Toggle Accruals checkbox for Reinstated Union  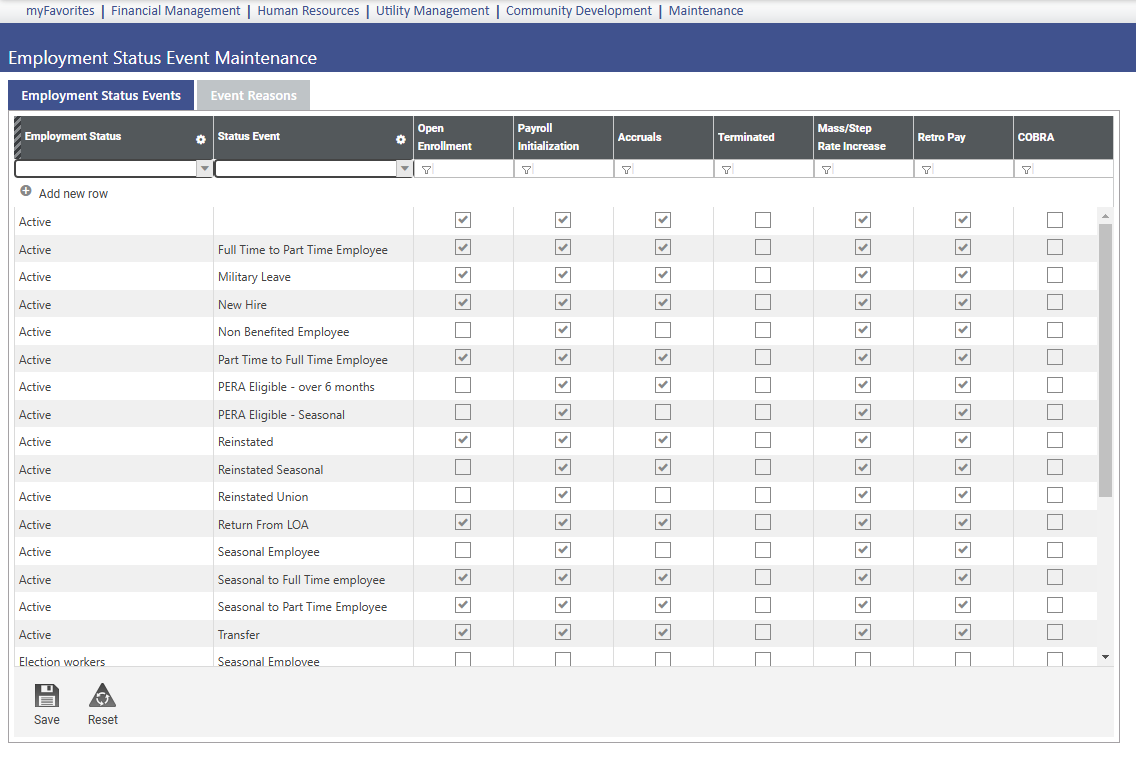pyautogui.click(x=663, y=495)
